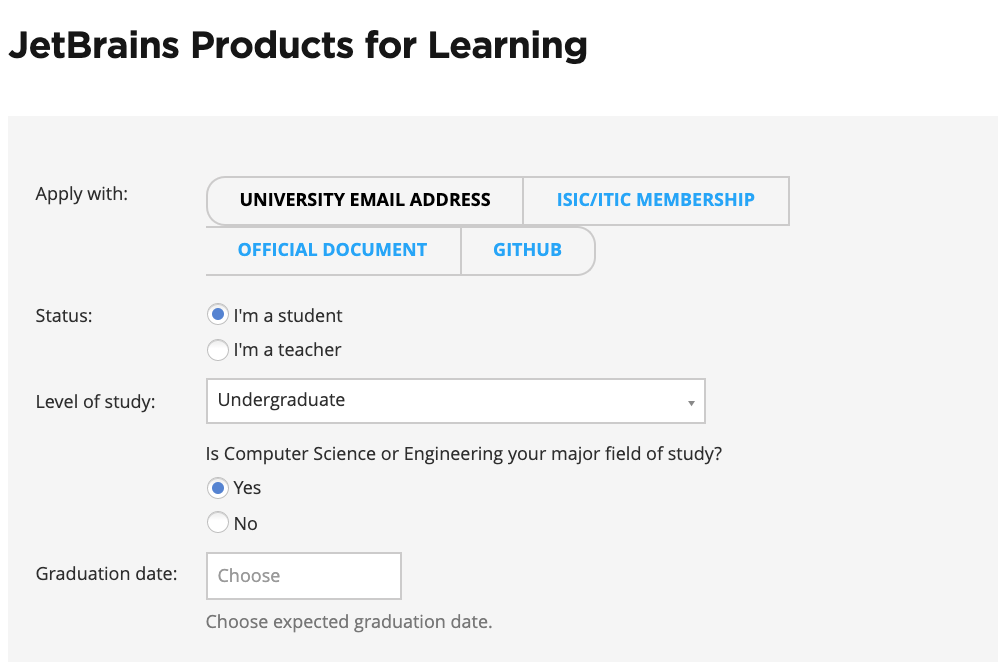Click the JetBrains Products for Learning heading

(x=298, y=46)
